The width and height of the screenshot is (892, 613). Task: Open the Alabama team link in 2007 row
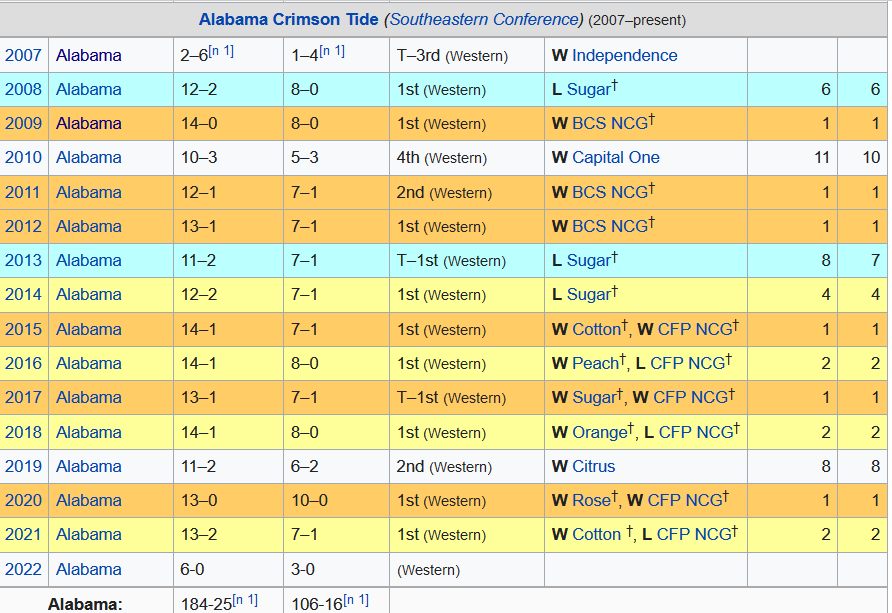(89, 55)
